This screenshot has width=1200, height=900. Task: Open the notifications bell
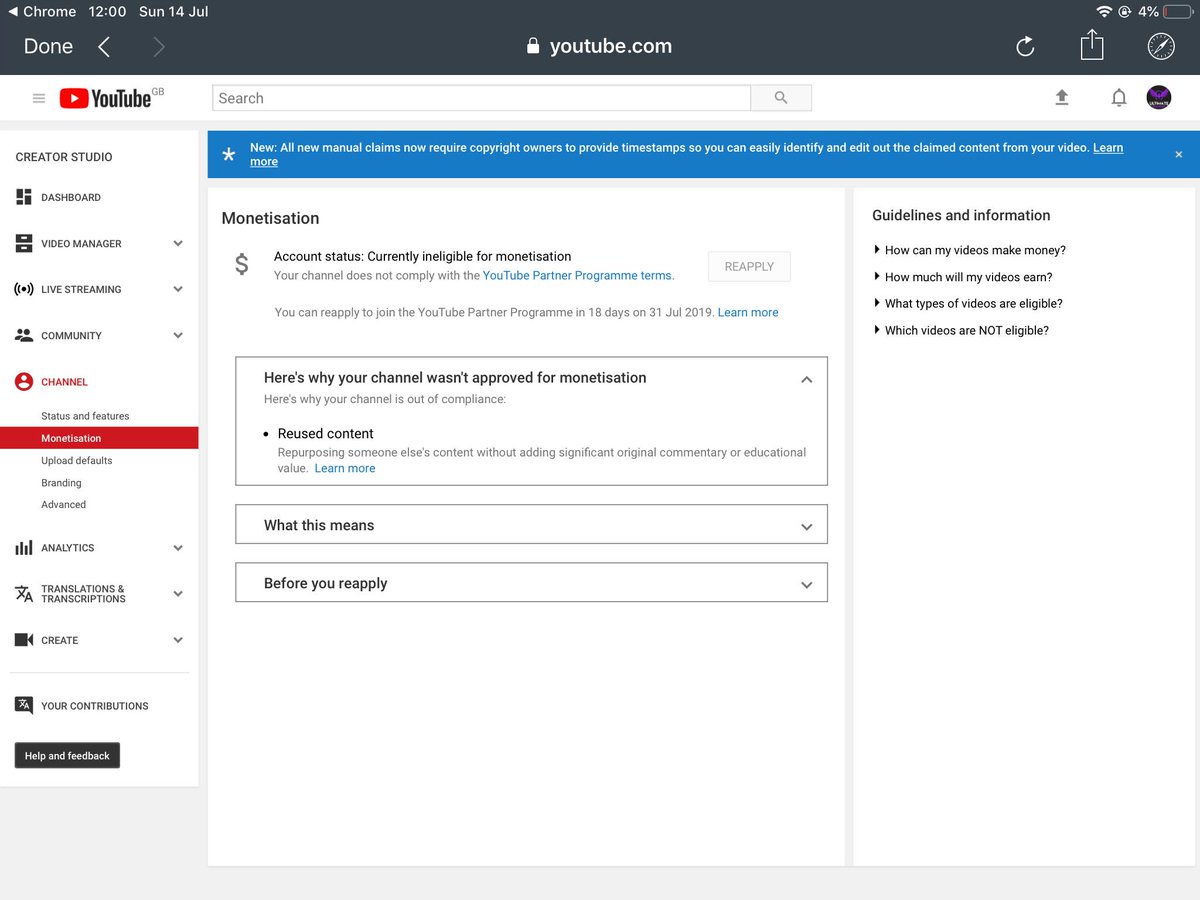1119,98
